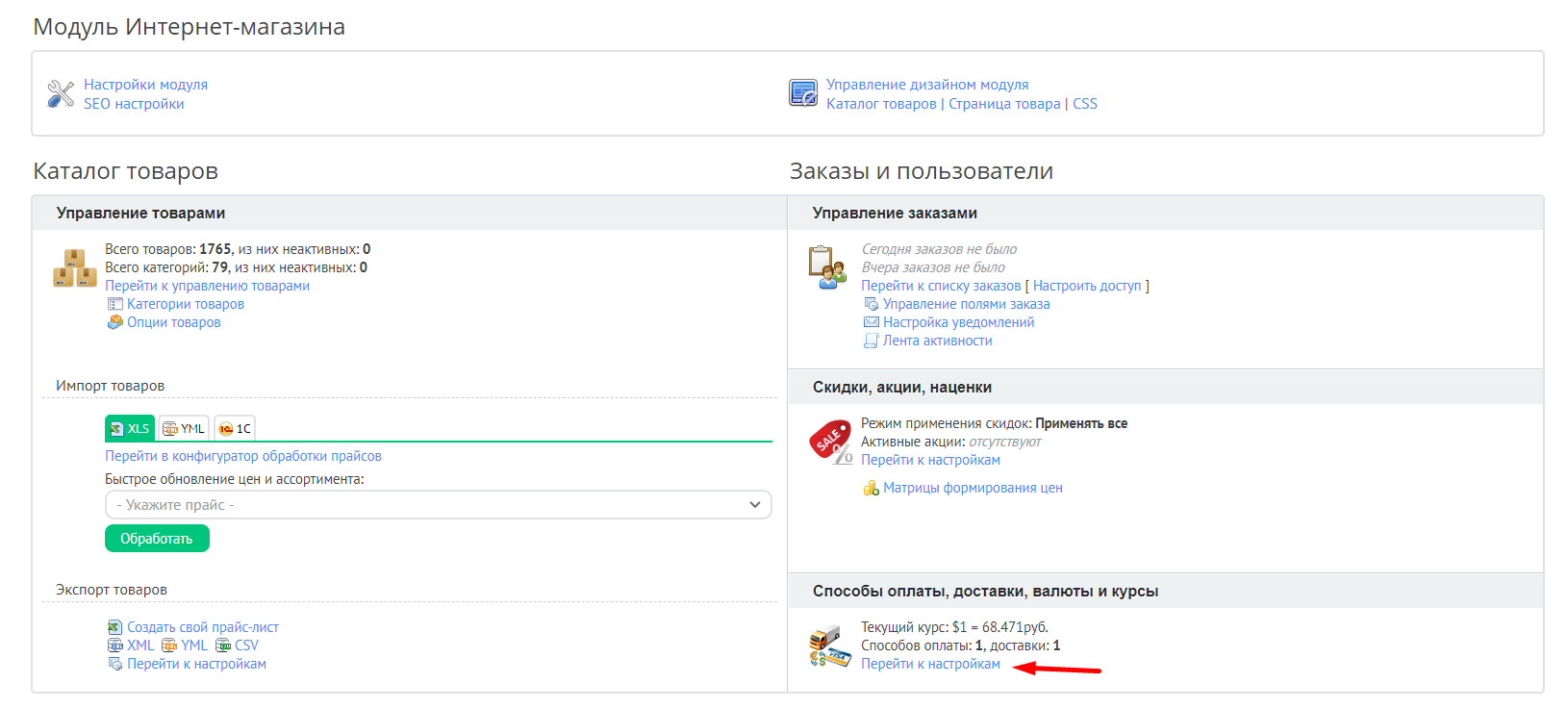Open Создать свой прайс-лист link
Screen dimensions: 1568x709
tap(202, 627)
